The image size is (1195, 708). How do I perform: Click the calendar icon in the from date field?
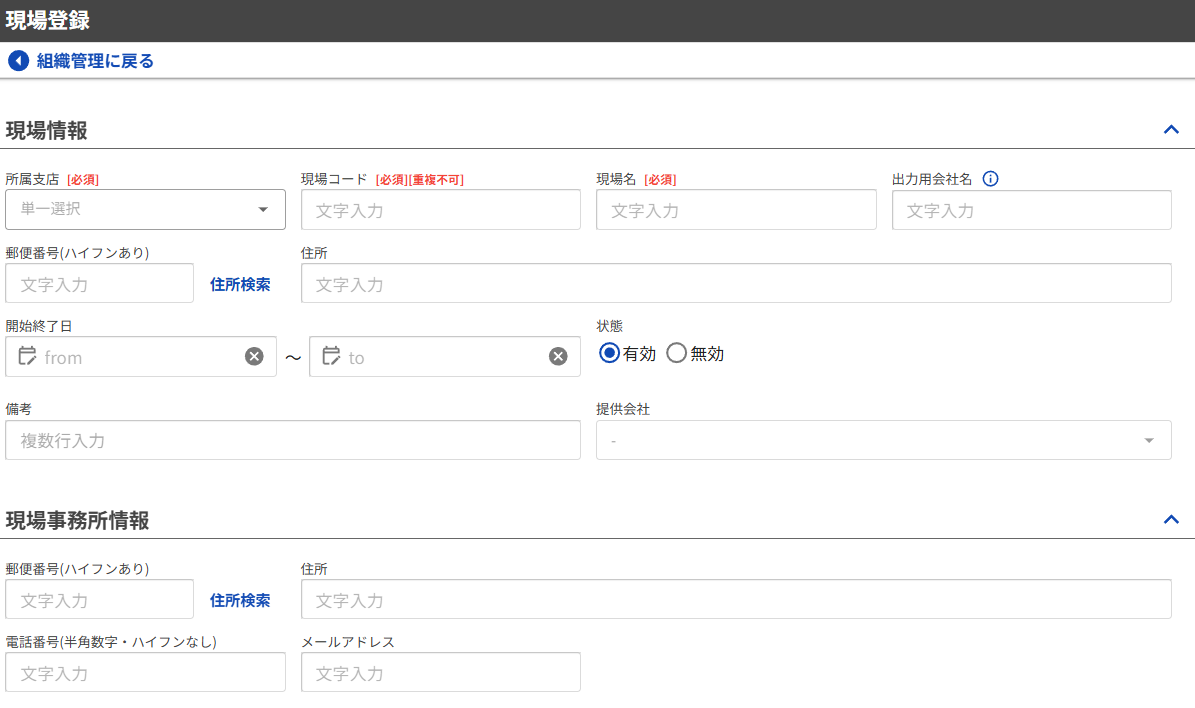(27, 356)
